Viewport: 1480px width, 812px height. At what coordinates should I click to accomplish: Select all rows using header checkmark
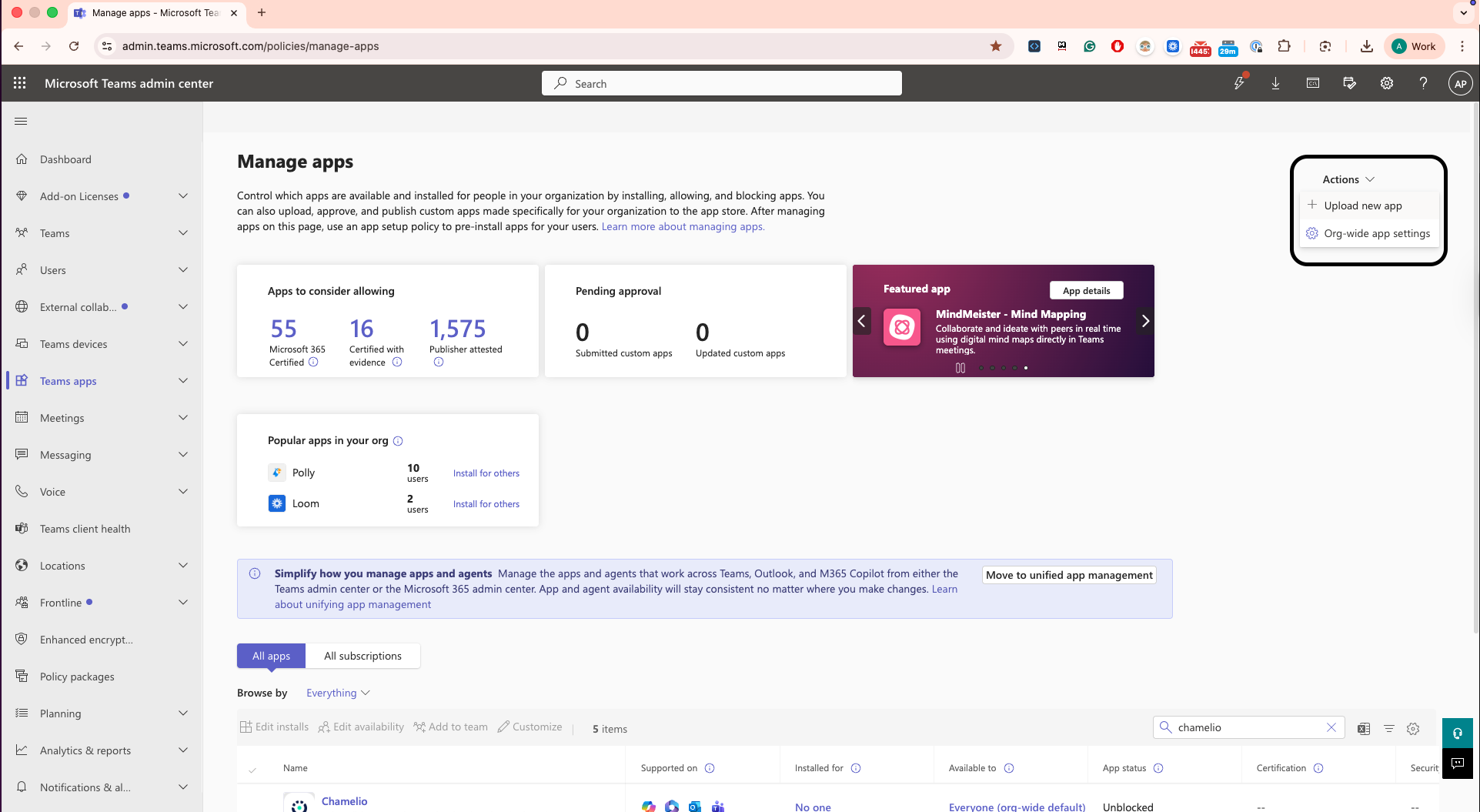coord(252,769)
